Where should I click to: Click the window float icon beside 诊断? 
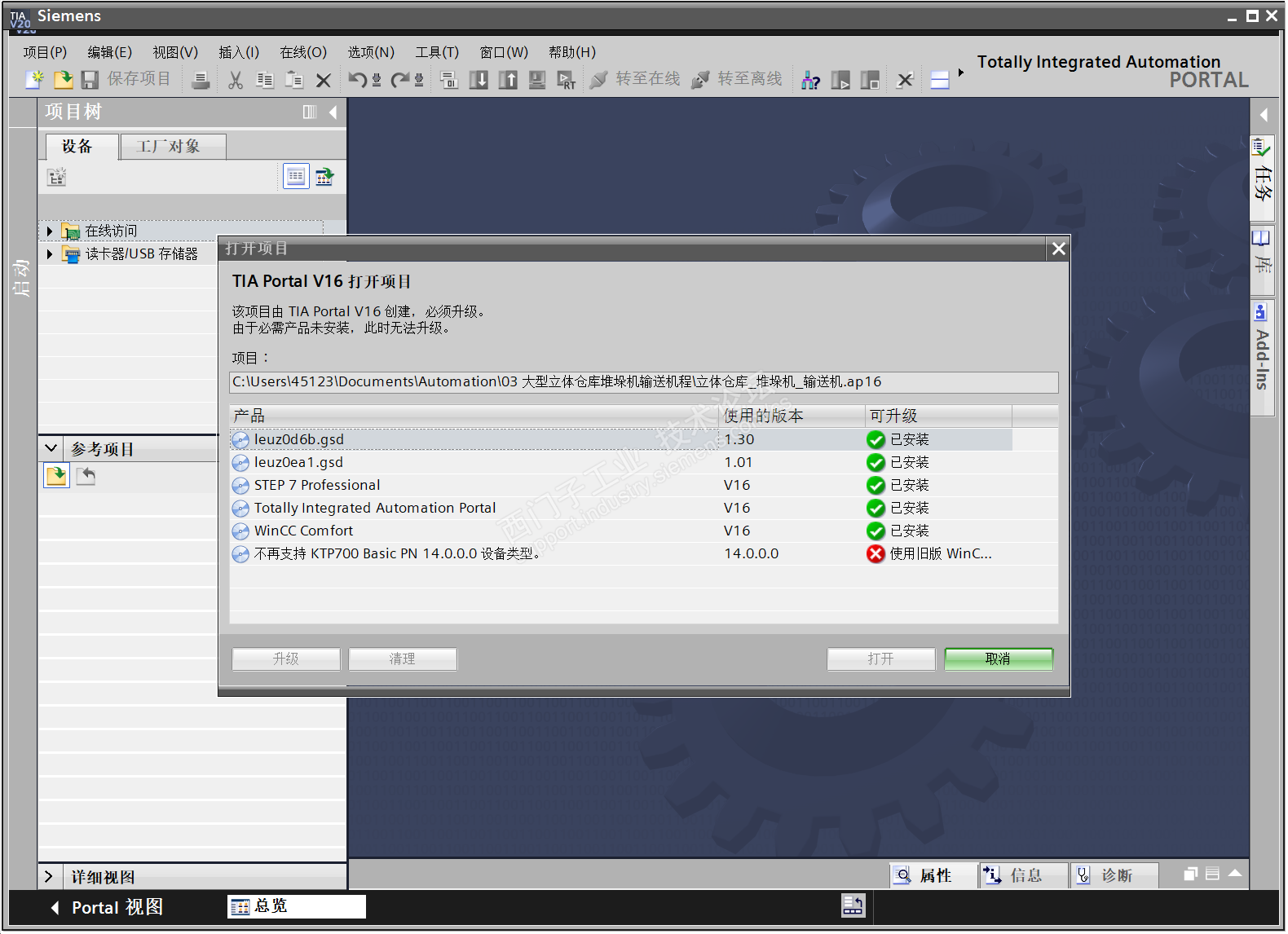[1191, 874]
